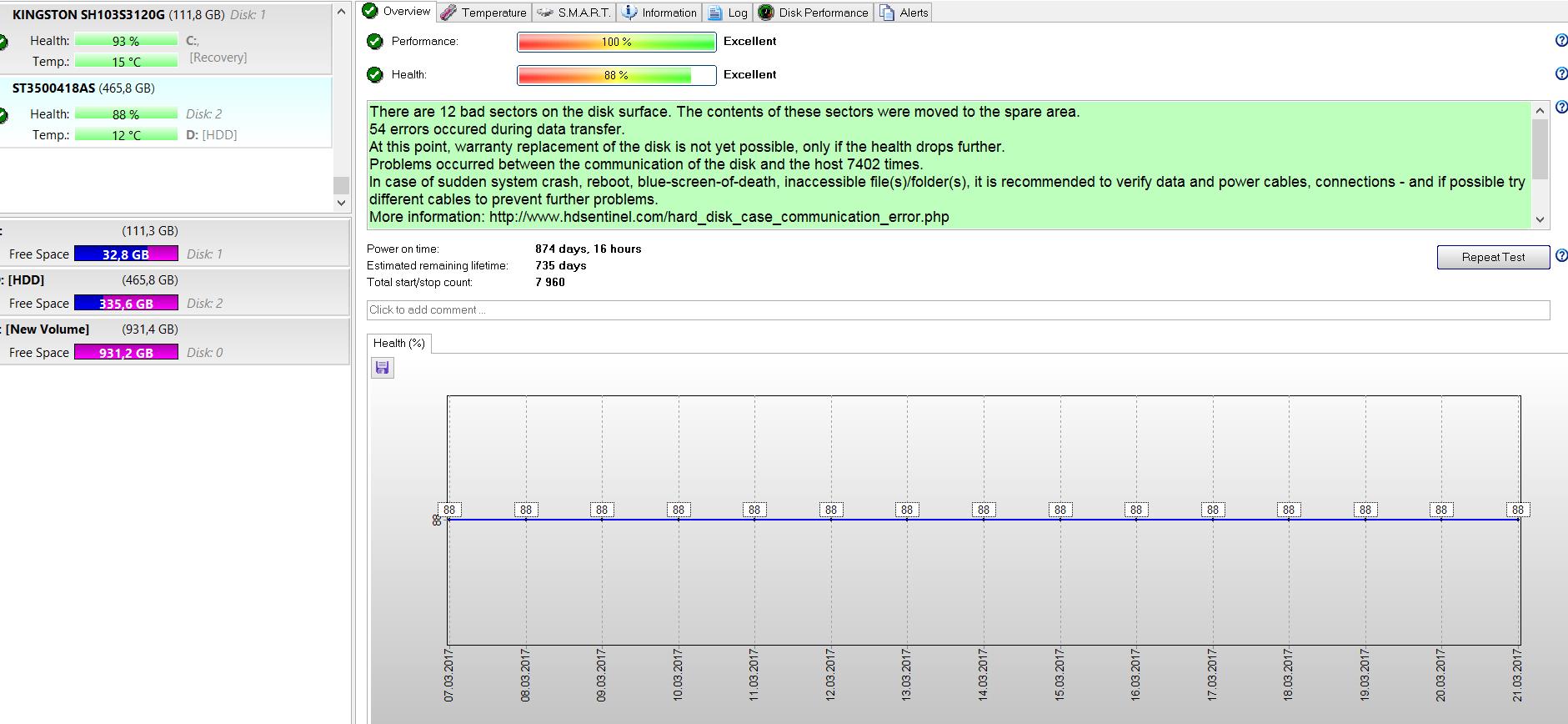The image size is (1568, 724).
Task: Show the Log tab
Action: click(728, 13)
